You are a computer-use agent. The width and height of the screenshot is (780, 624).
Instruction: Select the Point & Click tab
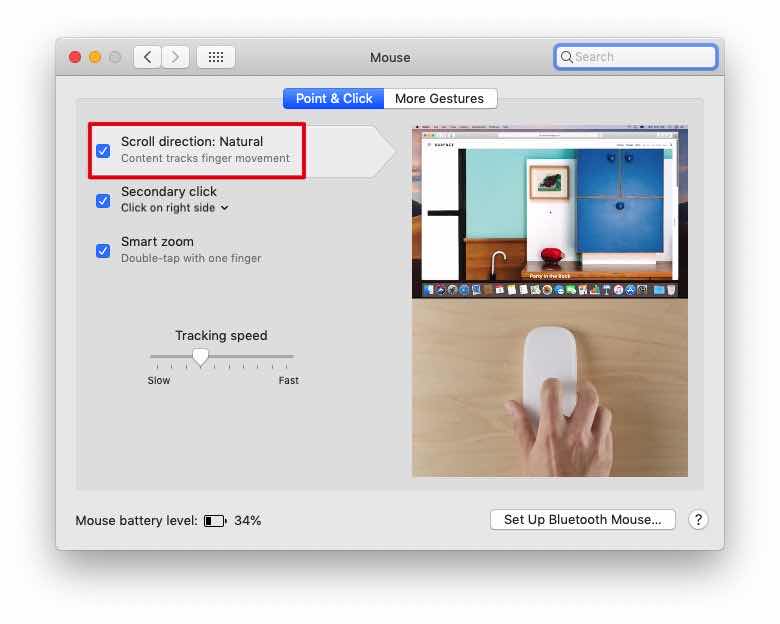click(334, 99)
